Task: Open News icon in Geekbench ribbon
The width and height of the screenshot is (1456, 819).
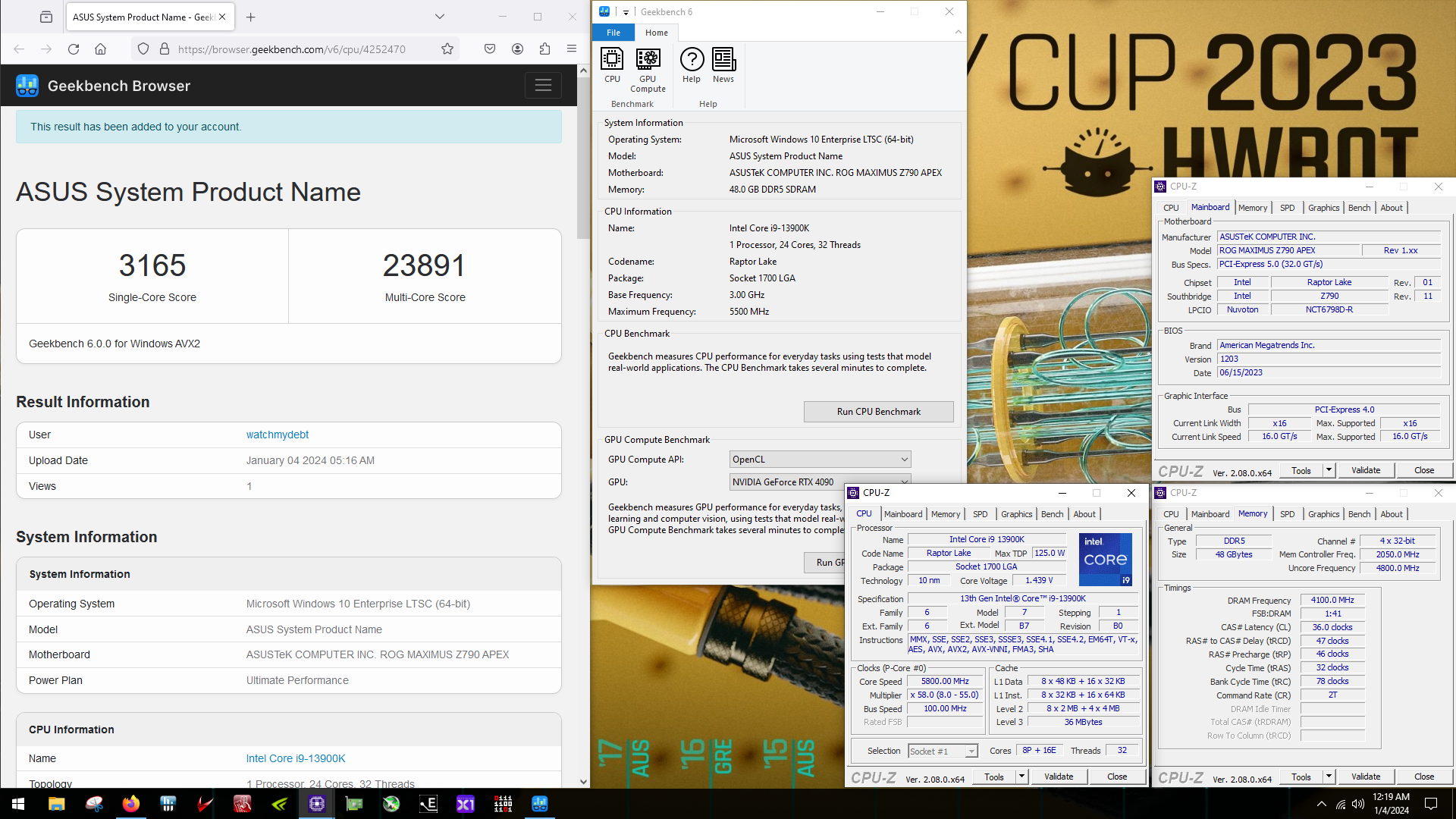Action: point(723,65)
